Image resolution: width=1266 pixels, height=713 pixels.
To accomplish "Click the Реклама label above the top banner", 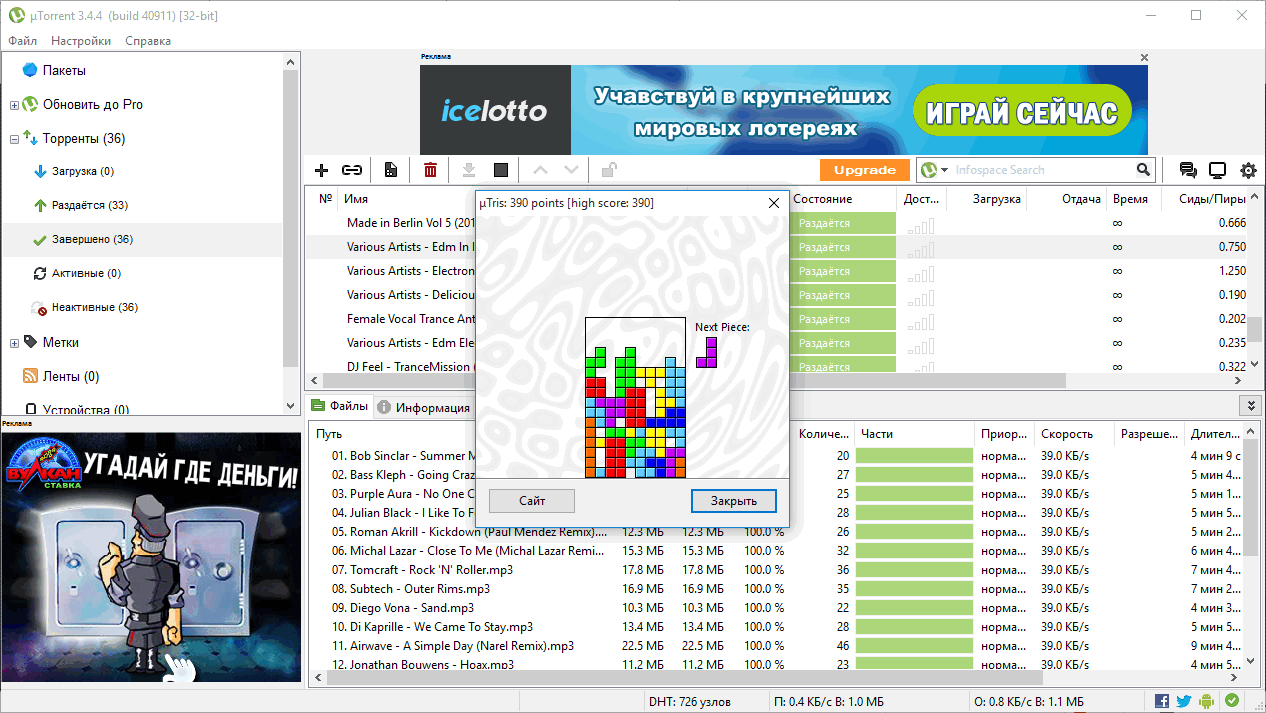I will 435,57.
